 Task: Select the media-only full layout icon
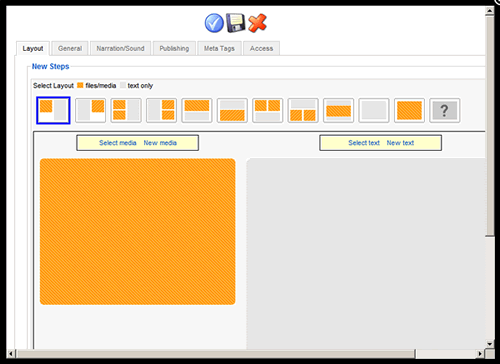tap(409, 110)
